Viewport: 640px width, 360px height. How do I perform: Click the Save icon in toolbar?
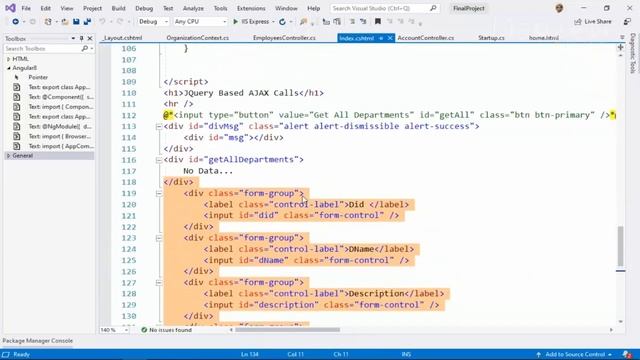coord(76,22)
